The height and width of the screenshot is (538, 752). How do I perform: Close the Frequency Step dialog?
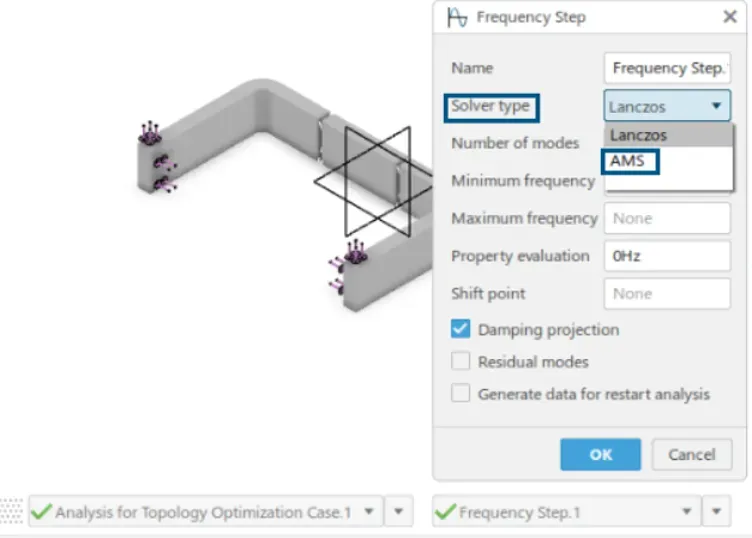click(729, 17)
